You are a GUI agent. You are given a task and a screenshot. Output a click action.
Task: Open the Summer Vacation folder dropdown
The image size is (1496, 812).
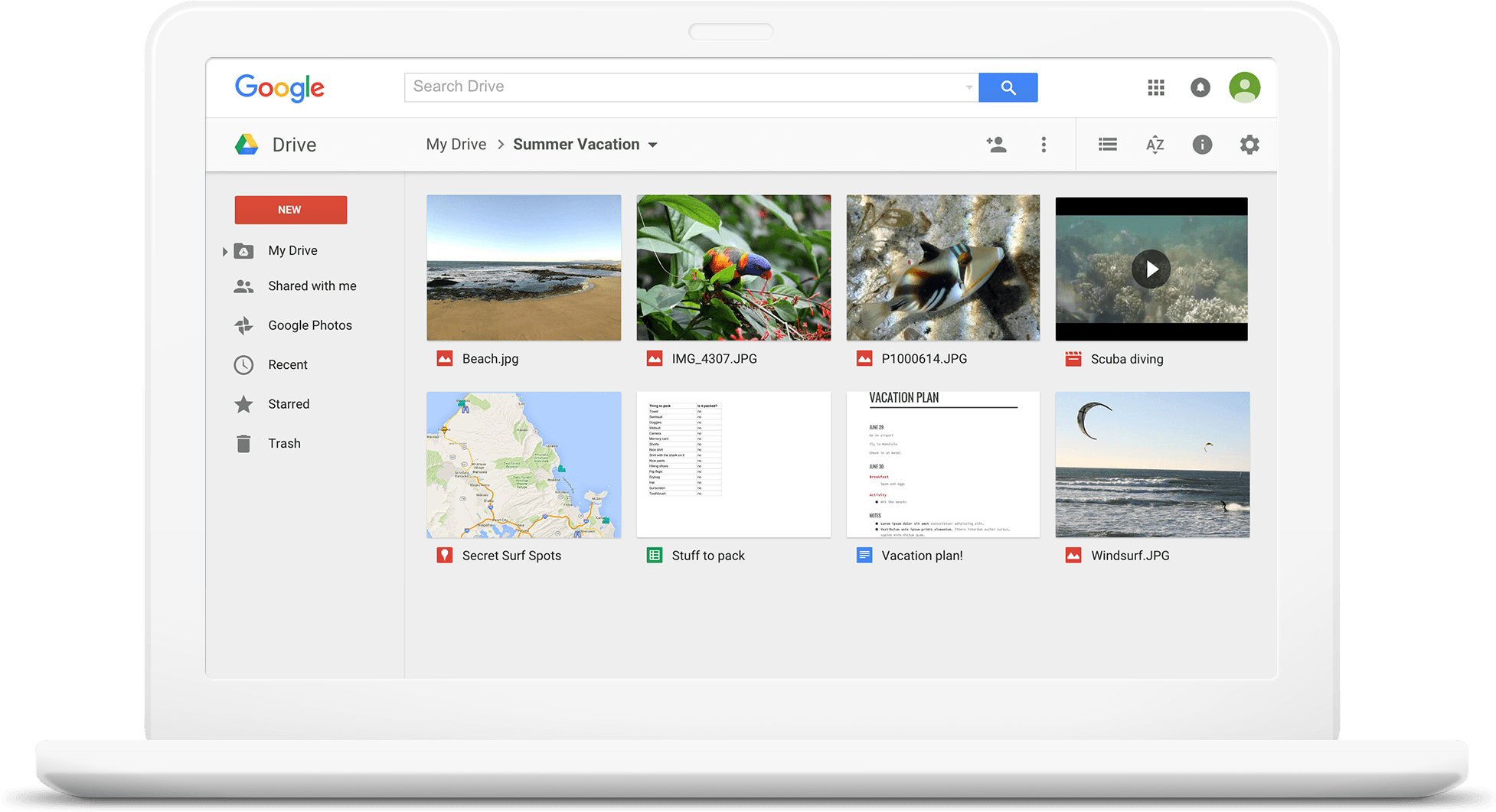pyautogui.click(x=653, y=145)
